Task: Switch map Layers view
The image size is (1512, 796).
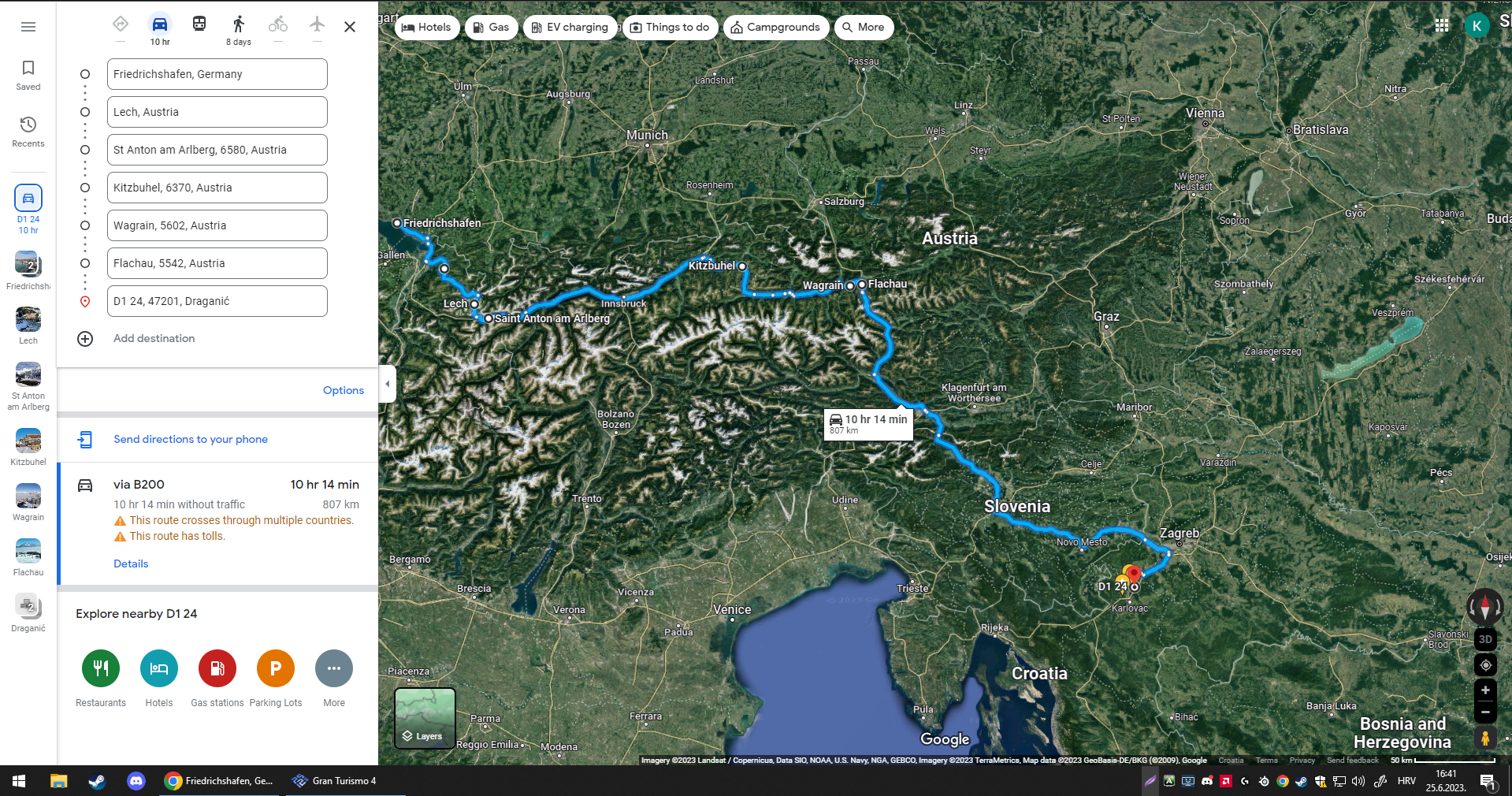Action: 425,718
